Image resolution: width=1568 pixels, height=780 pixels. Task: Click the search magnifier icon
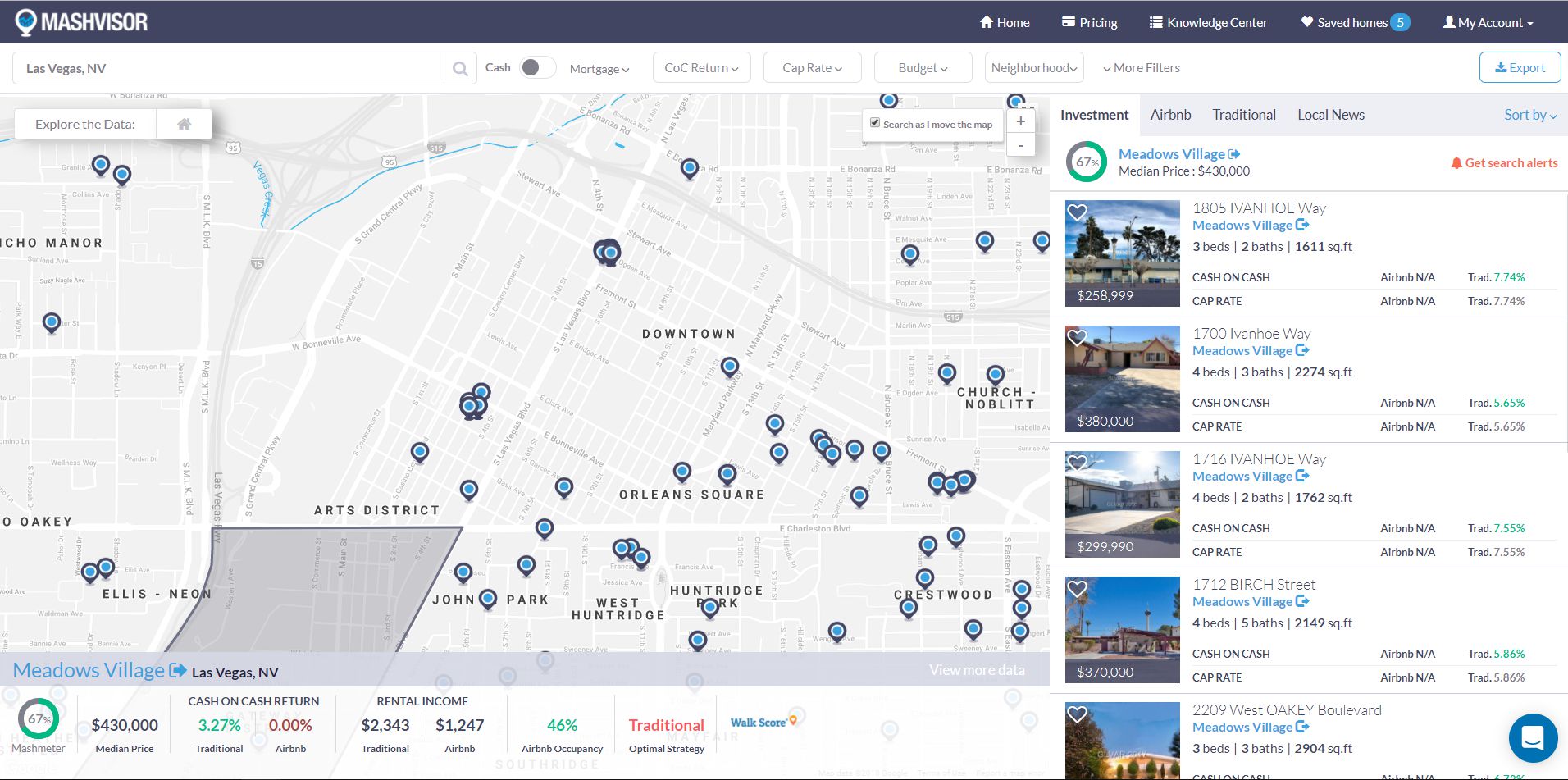pyautogui.click(x=460, y=68)
